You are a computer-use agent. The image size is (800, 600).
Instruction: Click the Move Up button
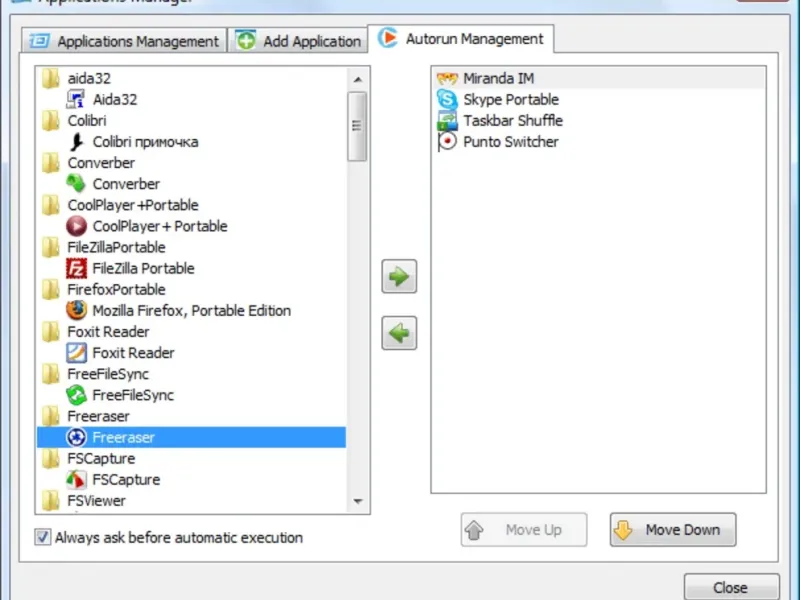[523, 530]
